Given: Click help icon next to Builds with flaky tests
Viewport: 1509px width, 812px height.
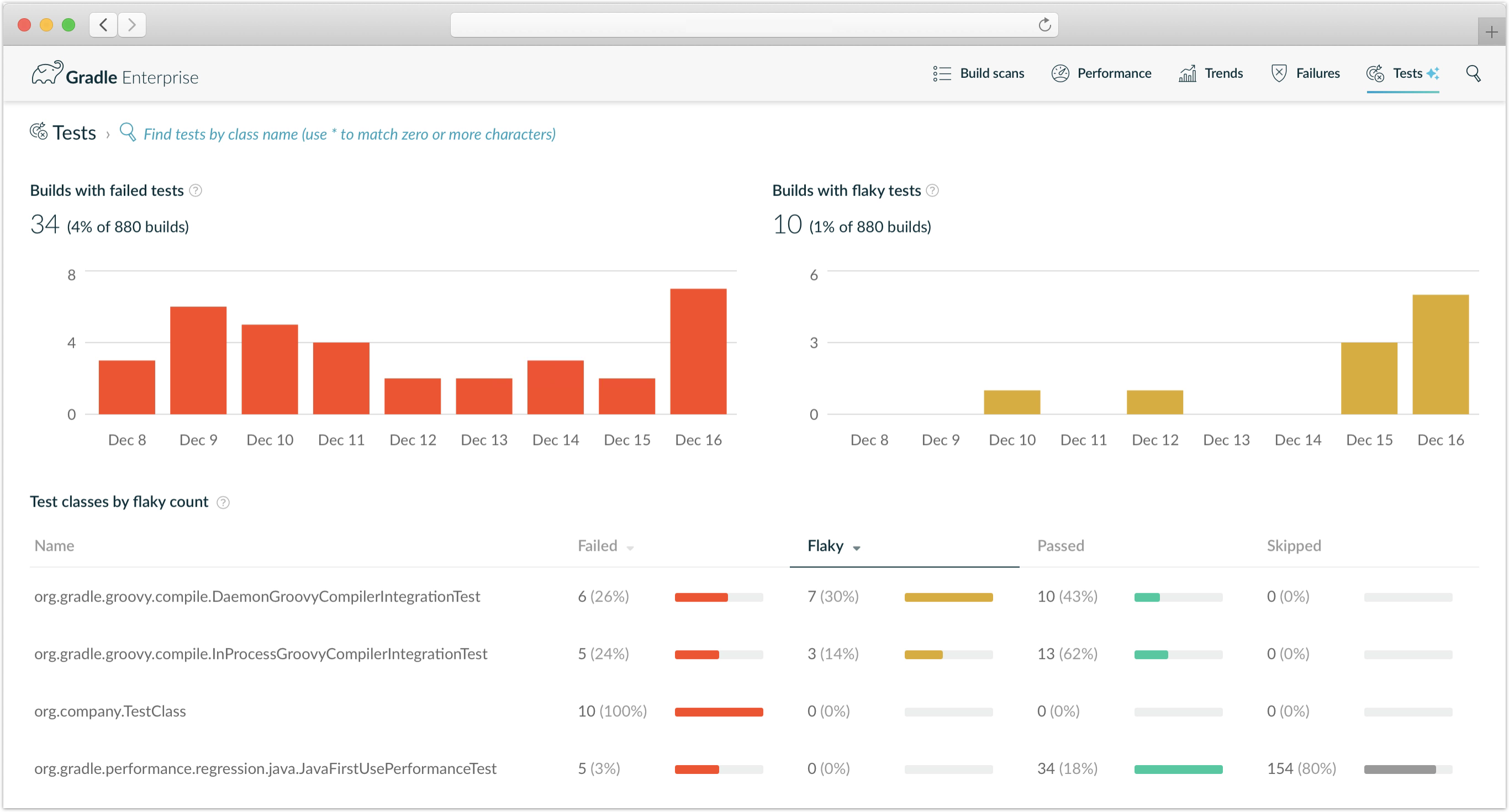Looking at the screenshot, I should pyautogui.click(x=932, y=191).
